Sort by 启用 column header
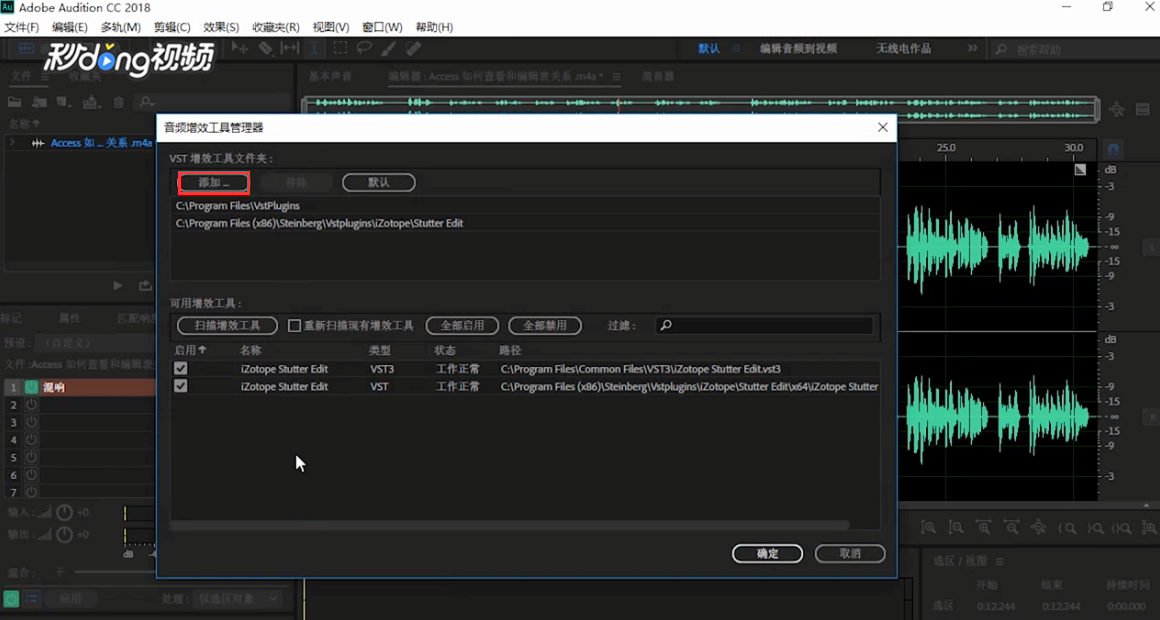 (190, 350)
